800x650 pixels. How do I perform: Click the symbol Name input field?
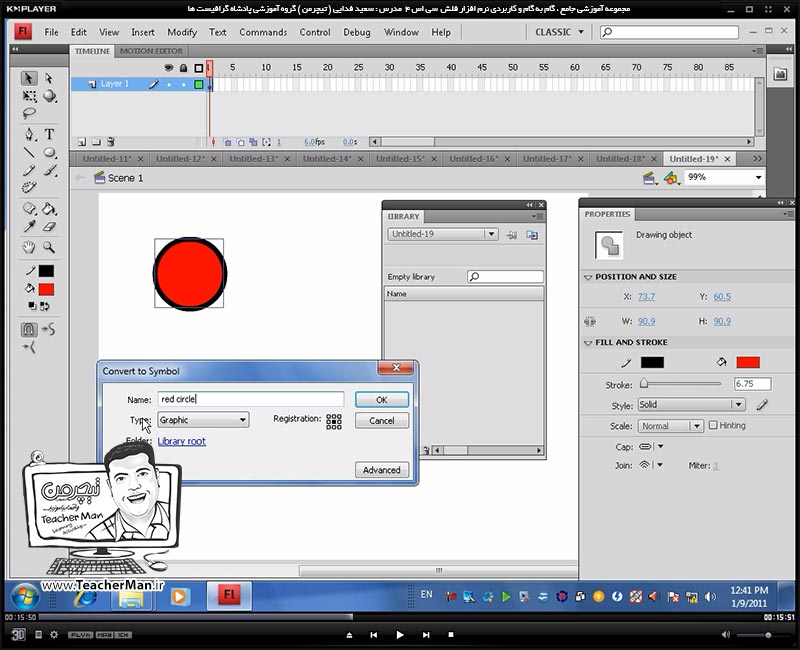tap(251, 399)
